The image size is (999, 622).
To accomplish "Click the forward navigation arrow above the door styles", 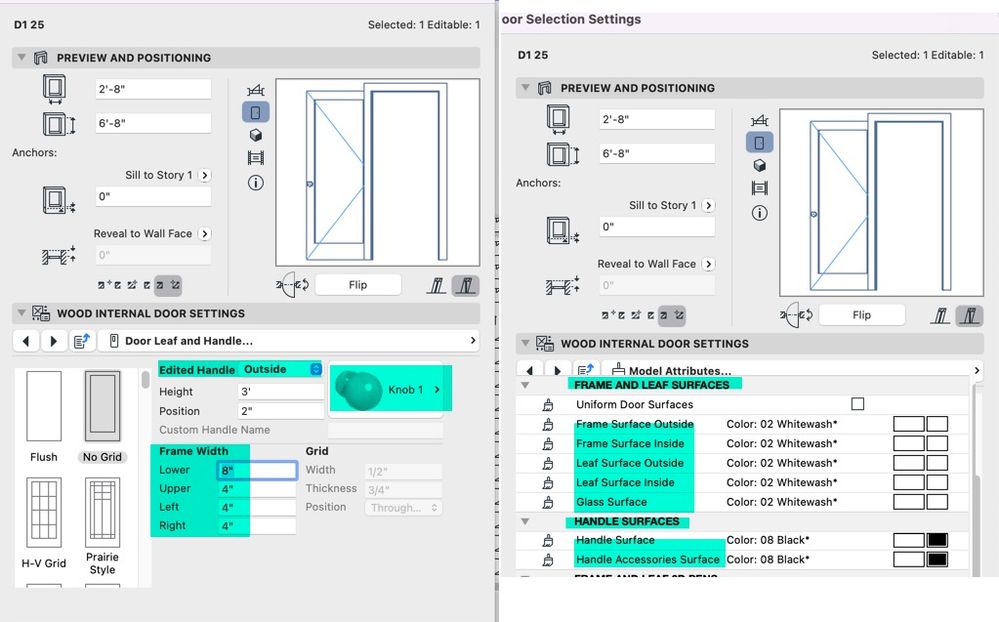I will [54, 340].
